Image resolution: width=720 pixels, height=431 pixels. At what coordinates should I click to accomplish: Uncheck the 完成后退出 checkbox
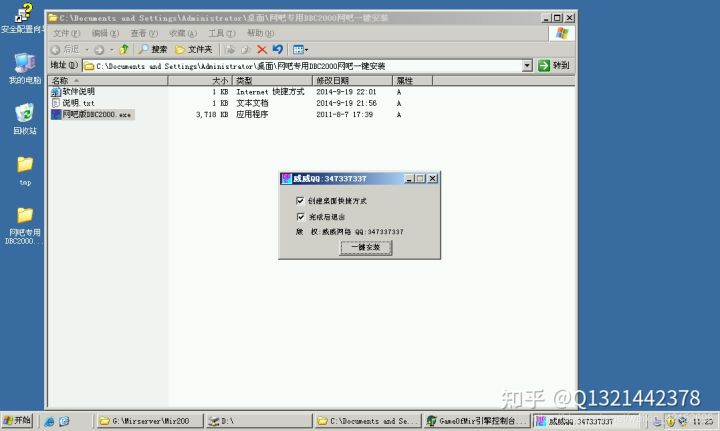coord(301,216)
